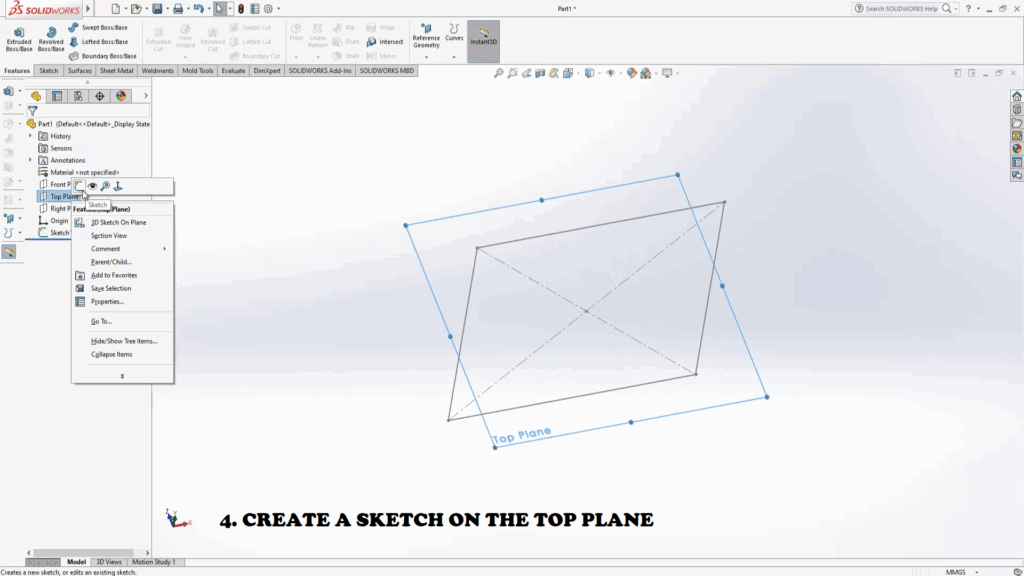
Task: Open the PropertyManager panel tab
Action: [x=56, y=96]
